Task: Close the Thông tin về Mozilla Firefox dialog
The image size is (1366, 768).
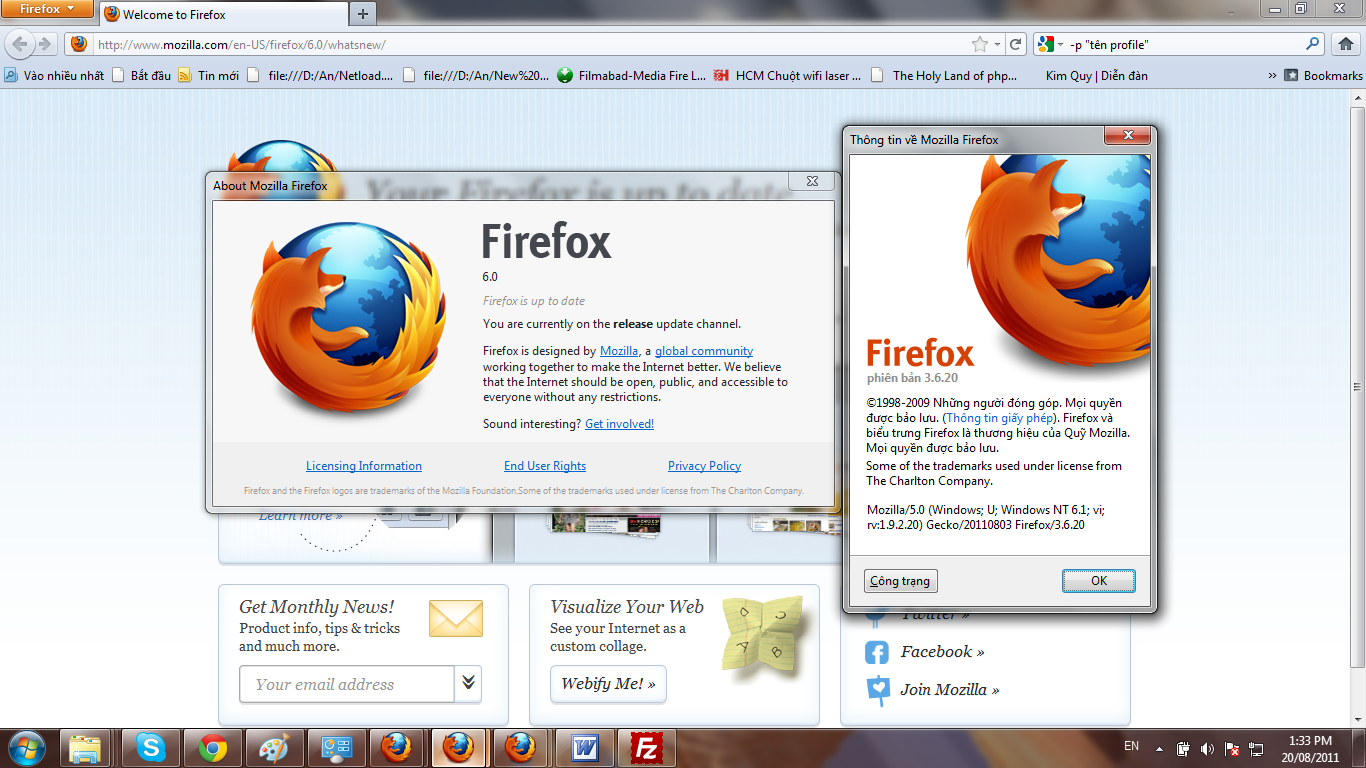Action: point(1128,135)
